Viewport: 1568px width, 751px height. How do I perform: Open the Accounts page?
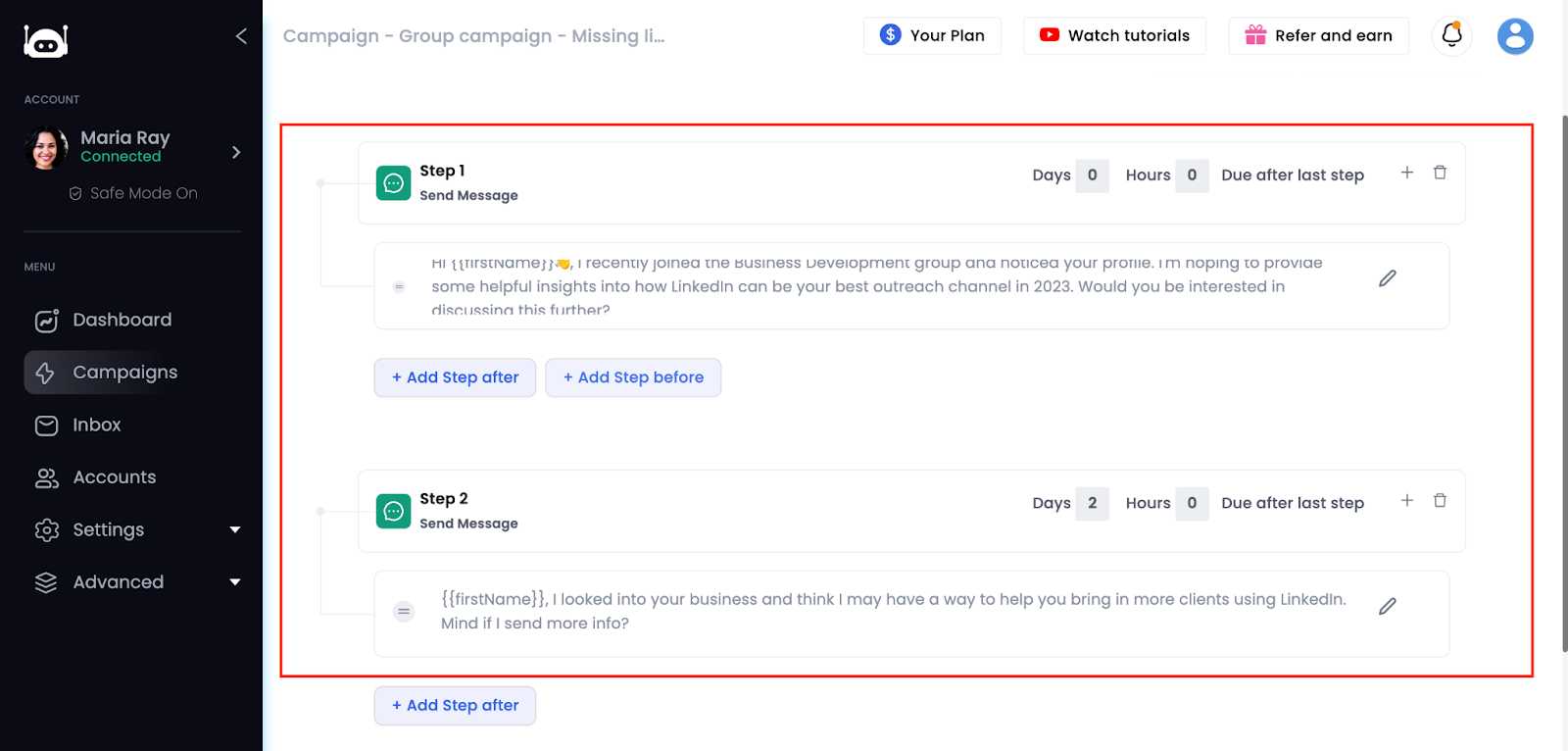114,476
